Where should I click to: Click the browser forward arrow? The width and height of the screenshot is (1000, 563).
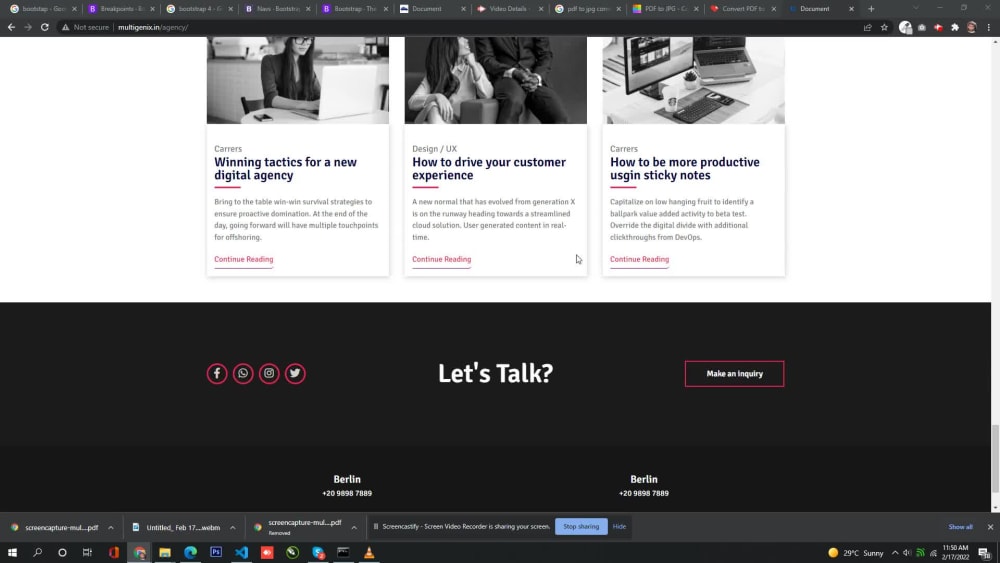click(27, 27)
